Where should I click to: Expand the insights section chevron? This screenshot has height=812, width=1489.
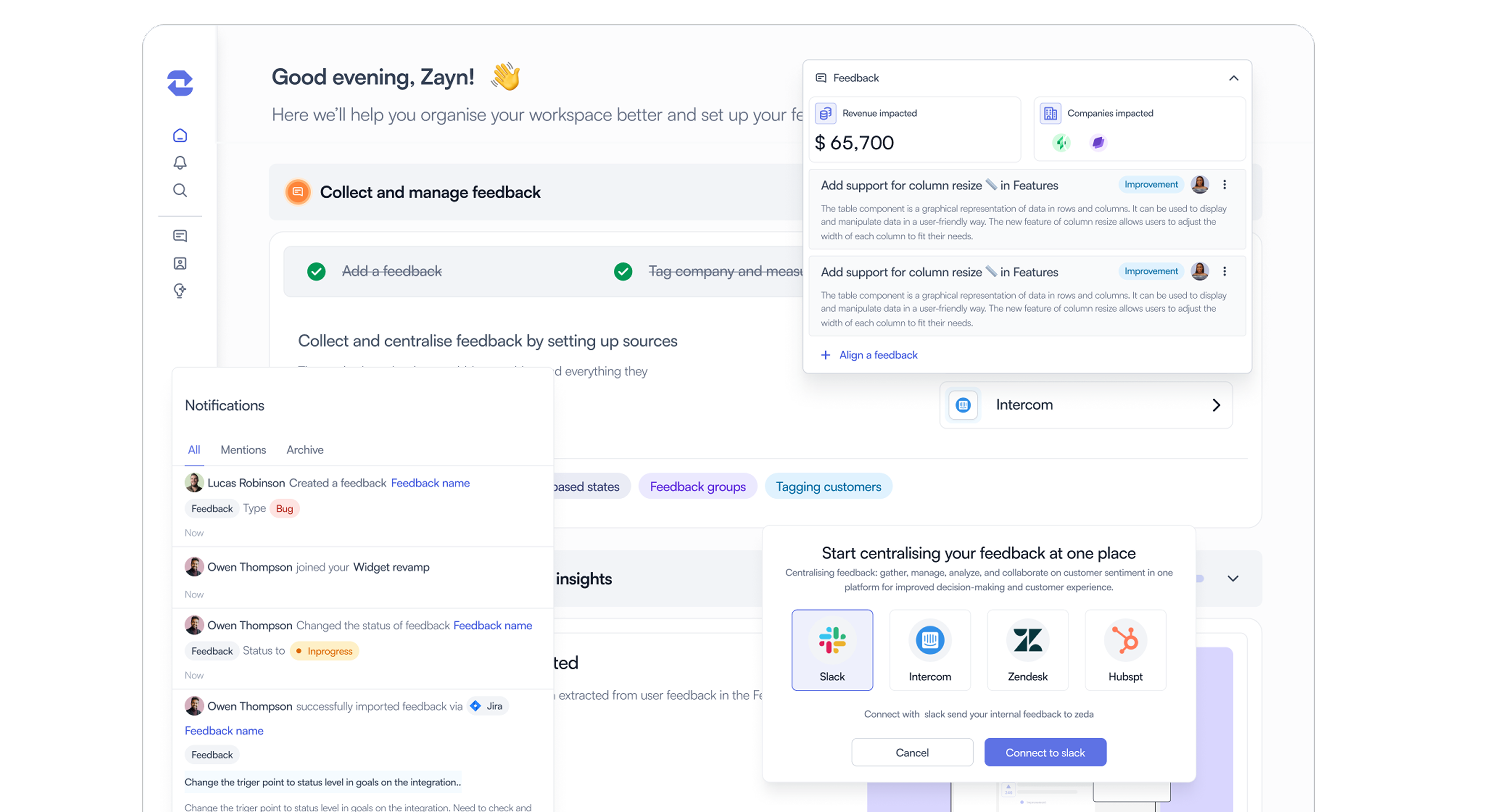pos(1233,578)
